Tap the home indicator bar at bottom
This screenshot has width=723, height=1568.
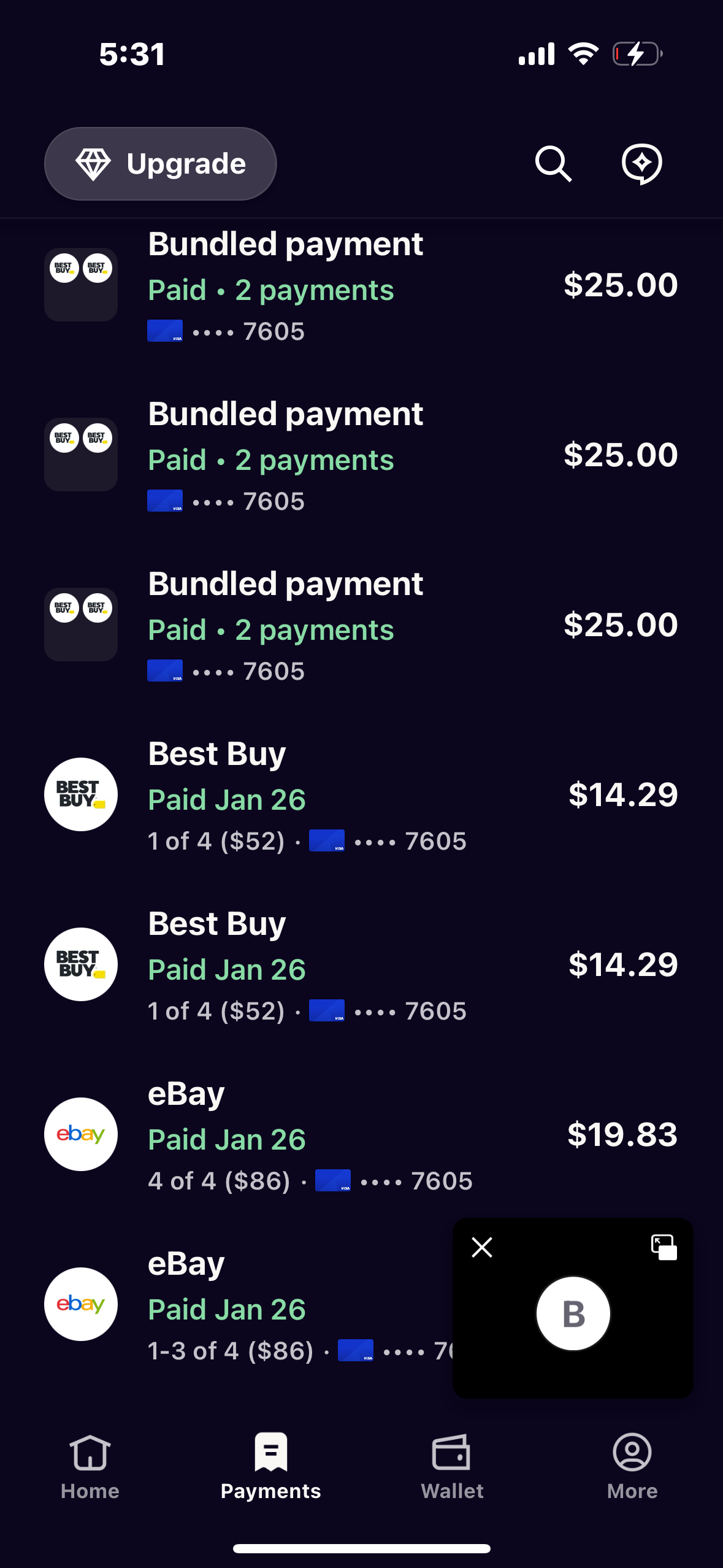[361, 1548]
